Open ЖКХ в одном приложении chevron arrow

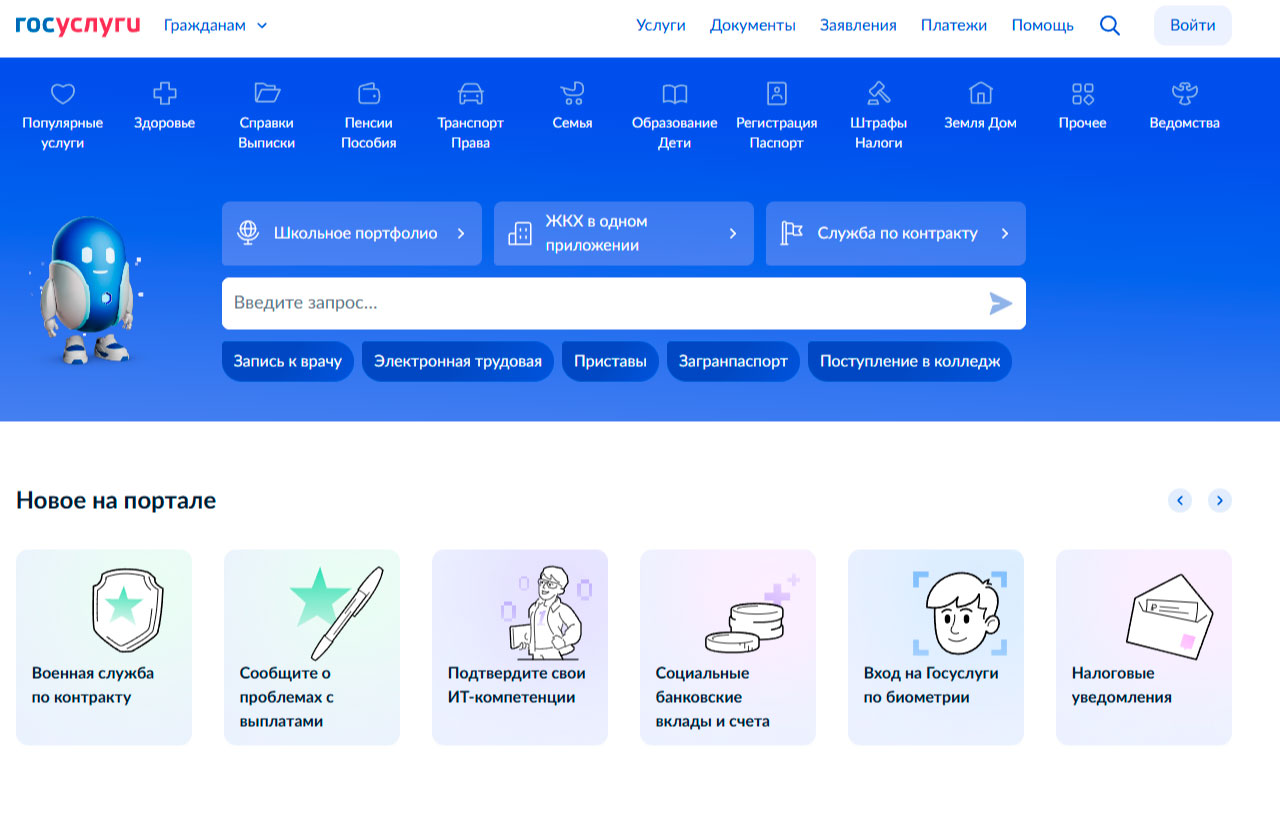tap(733, 233)
